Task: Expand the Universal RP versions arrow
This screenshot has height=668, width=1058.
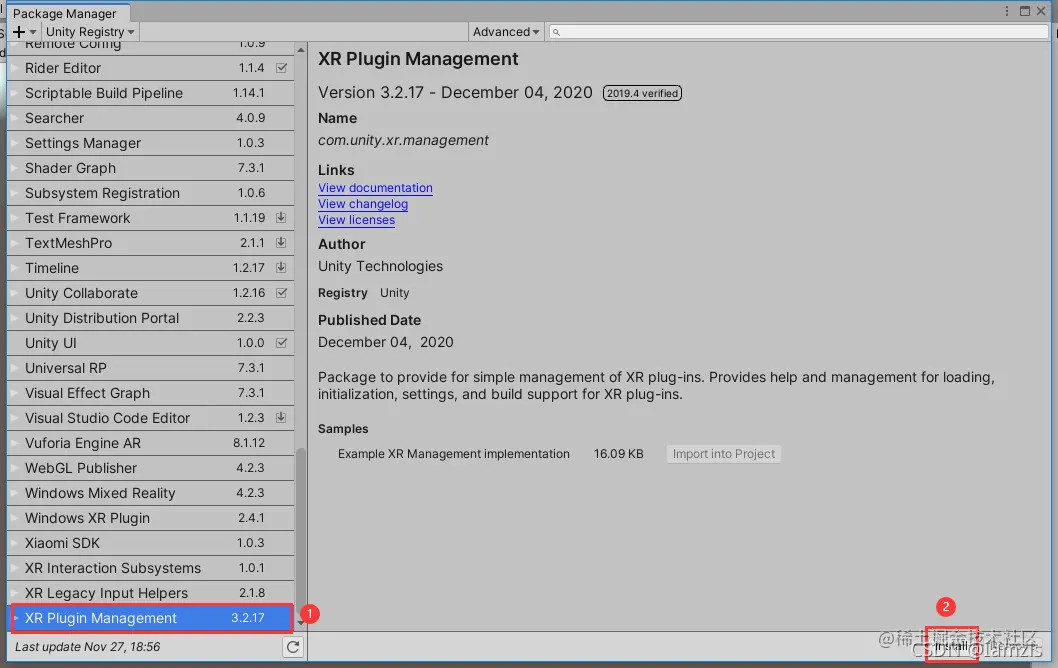Action: (14, 368)
